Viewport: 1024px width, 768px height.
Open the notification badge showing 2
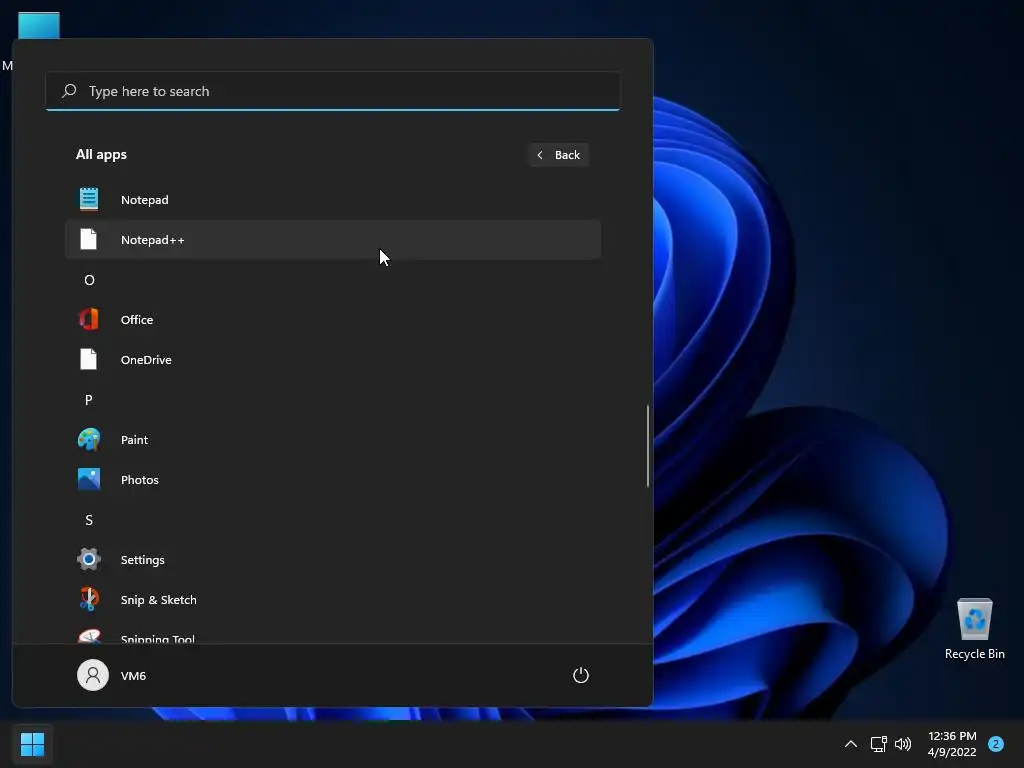996,744
